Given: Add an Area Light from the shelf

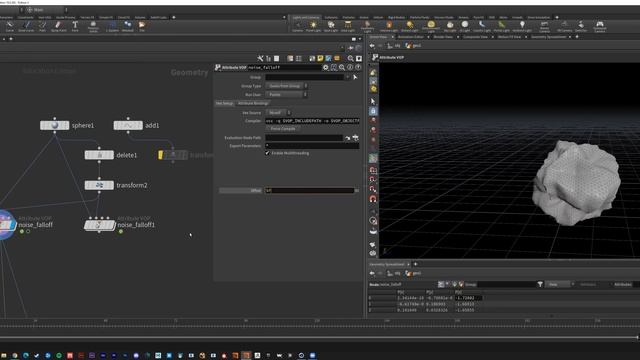Looking at the screenshot, I should click(348, 27).
